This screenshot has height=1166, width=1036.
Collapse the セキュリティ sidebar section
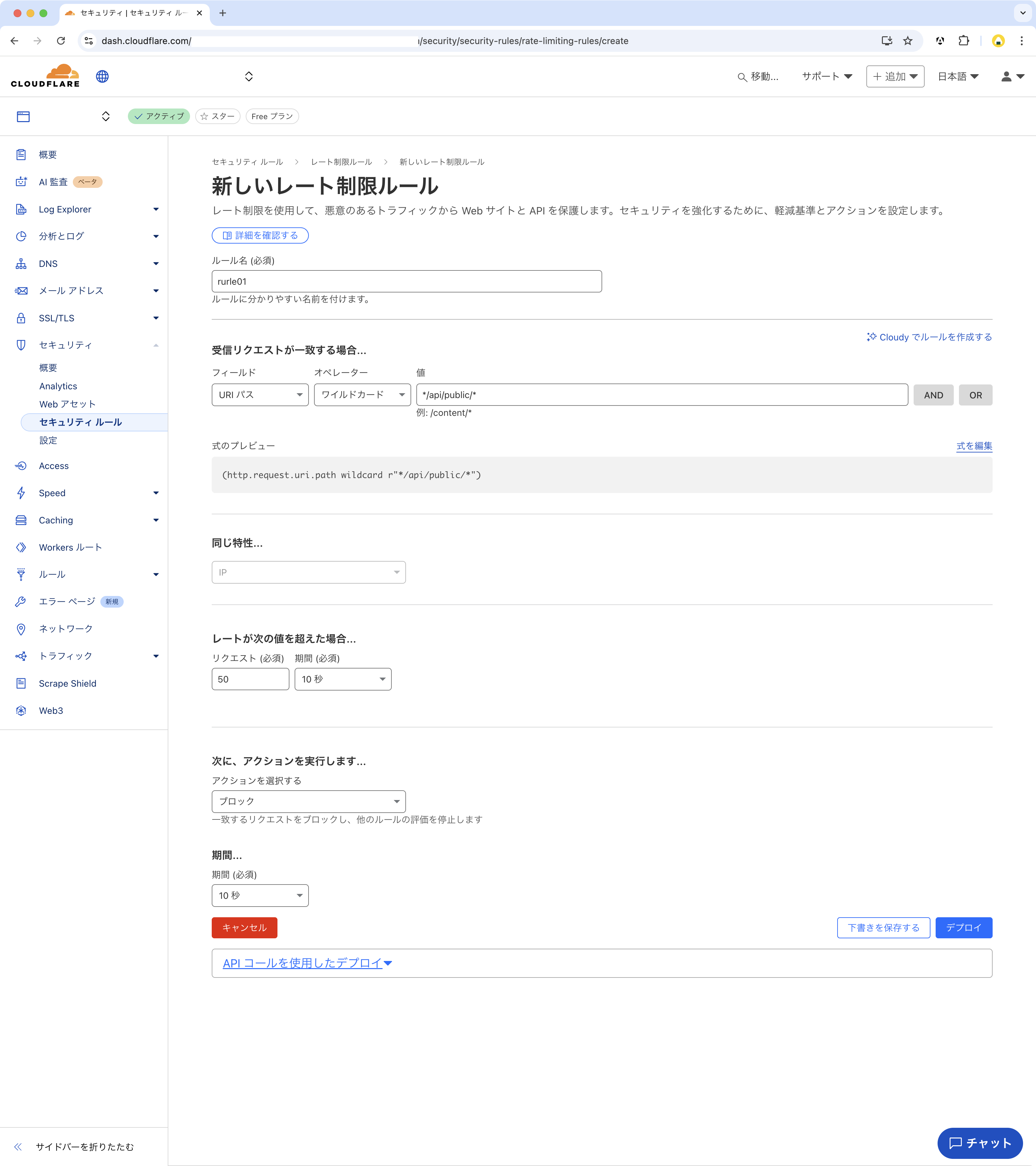(x=156, y=345)
